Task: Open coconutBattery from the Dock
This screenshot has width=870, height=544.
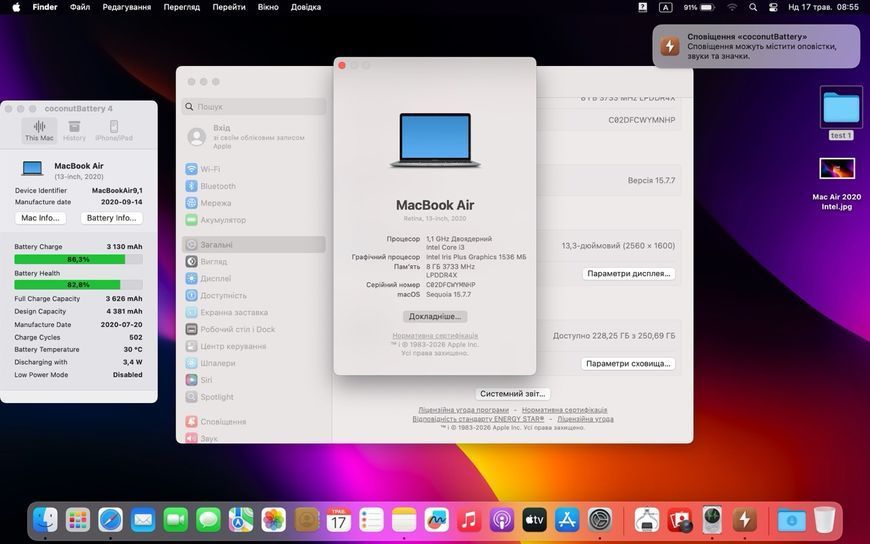Action: click(x=745, y=520)
